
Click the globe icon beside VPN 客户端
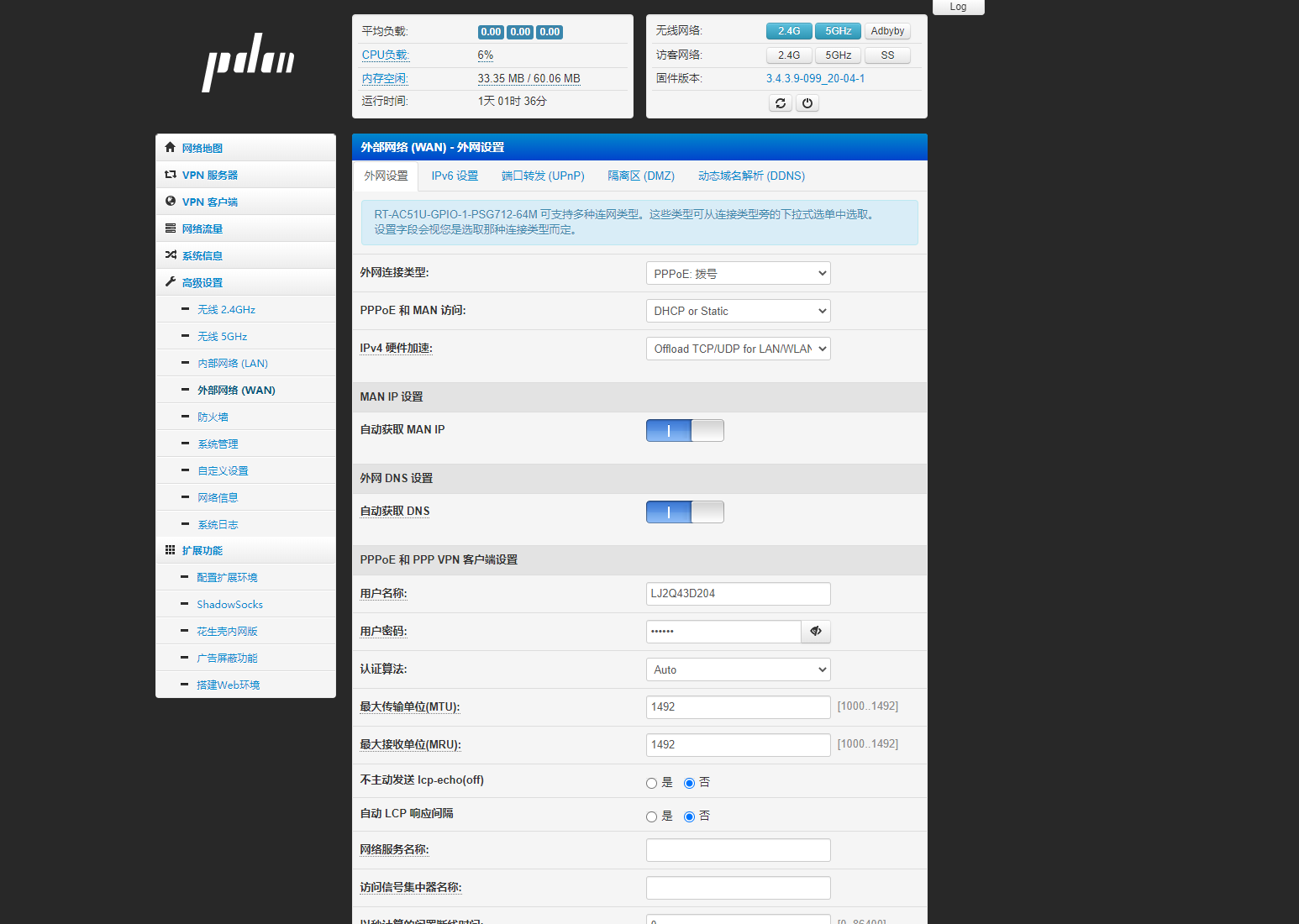(x=171, y=202)
